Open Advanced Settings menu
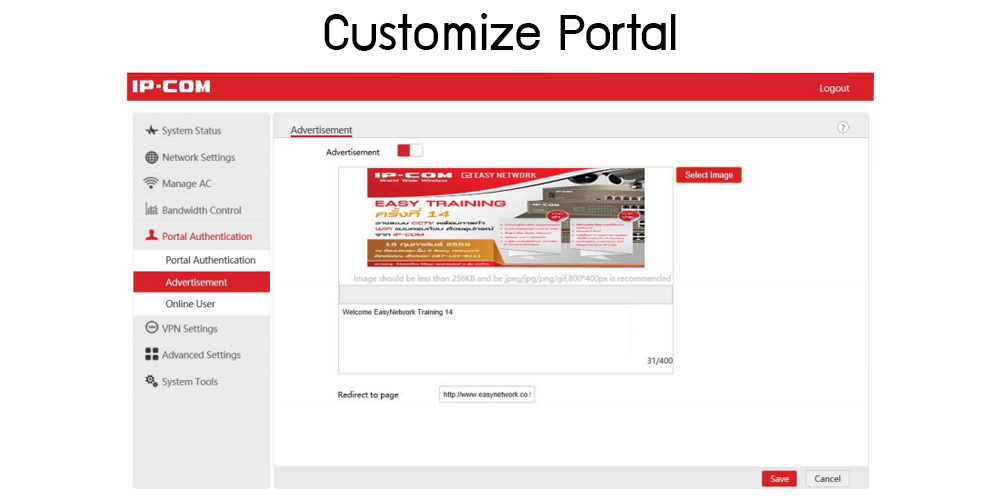The image size is (1000, 500). click(202, 355)
